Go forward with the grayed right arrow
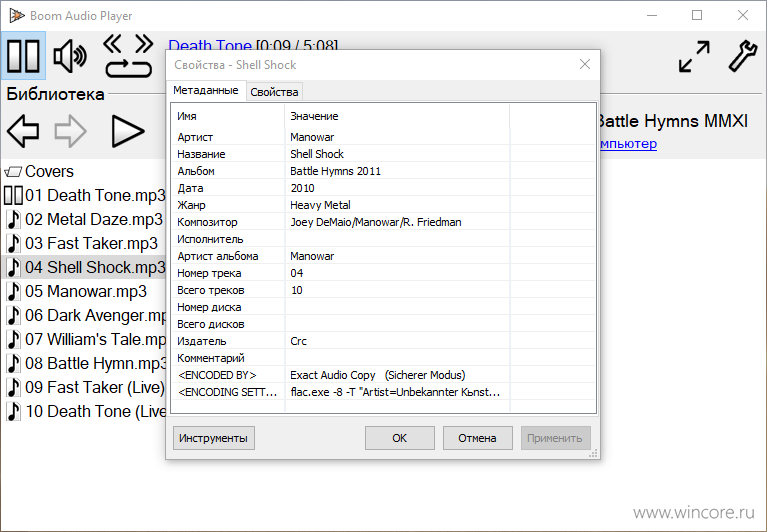The width and height of the screenshot is (767, 532). pyautogui.click(x=70, y=131)
